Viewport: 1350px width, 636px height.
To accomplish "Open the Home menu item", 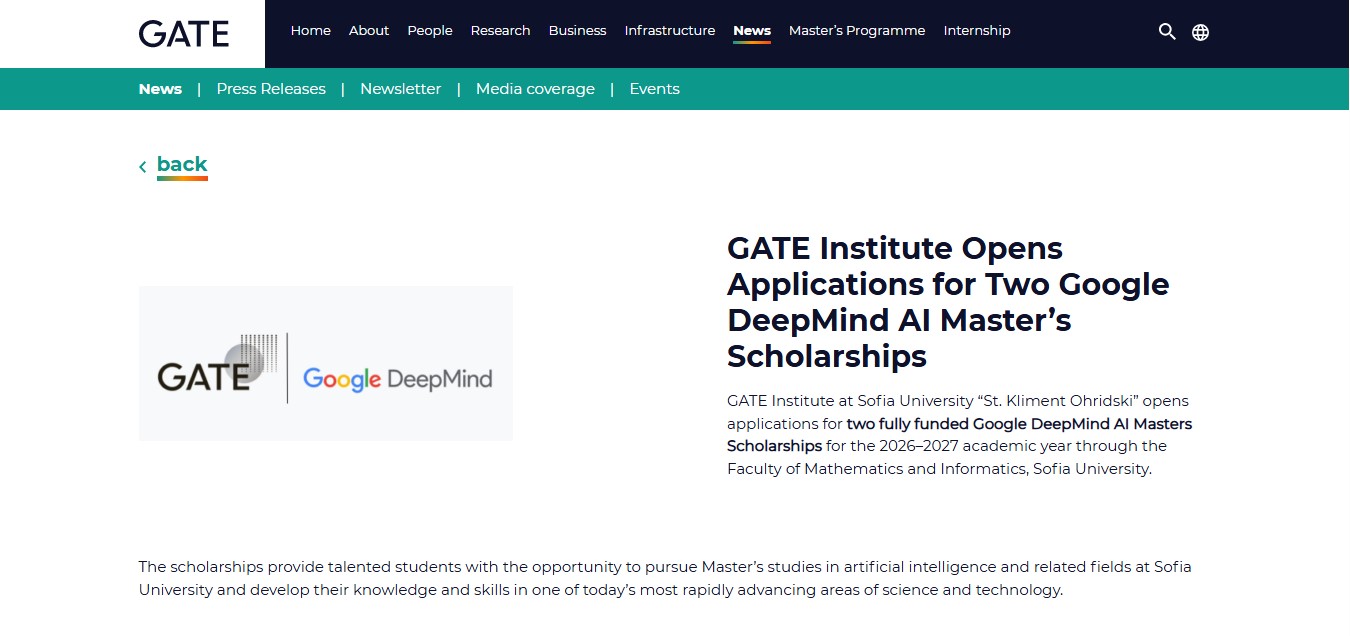I will click(311, 31).
